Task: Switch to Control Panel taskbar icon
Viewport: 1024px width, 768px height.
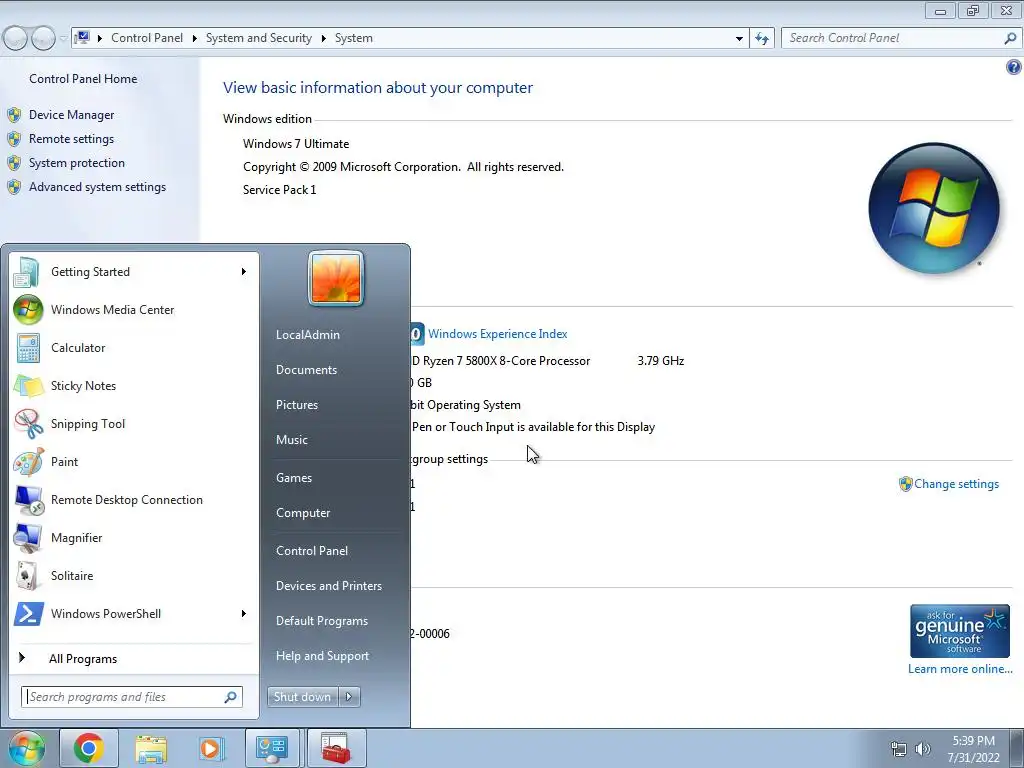Action: point(272,748)
